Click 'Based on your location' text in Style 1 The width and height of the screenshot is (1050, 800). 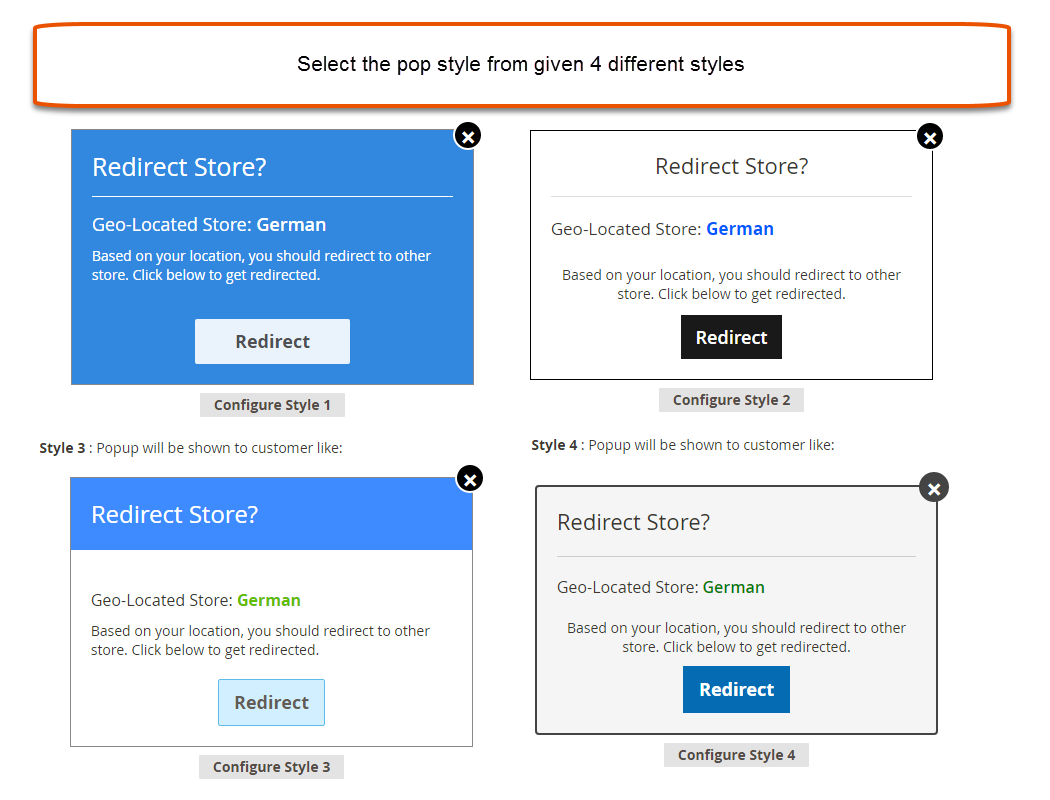coord(261,266)
